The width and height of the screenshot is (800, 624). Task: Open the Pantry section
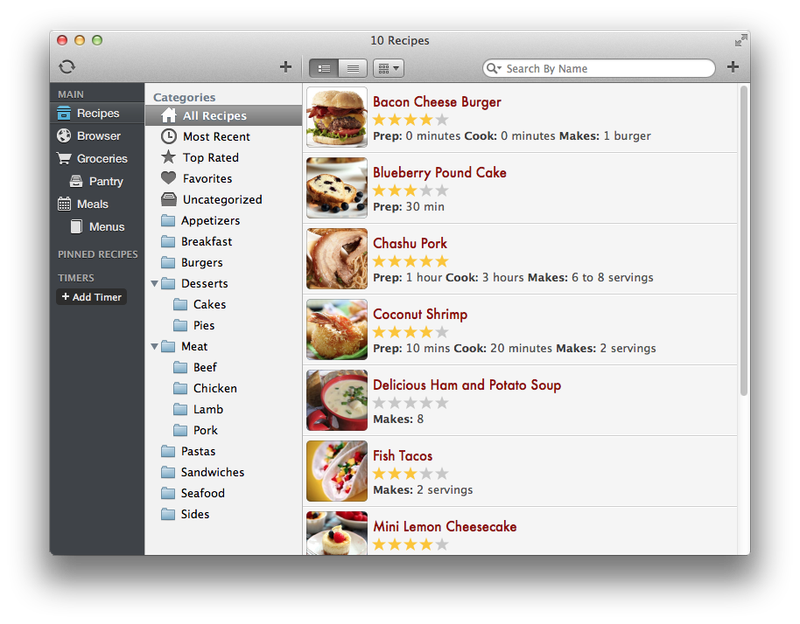[x=105, y=182]
